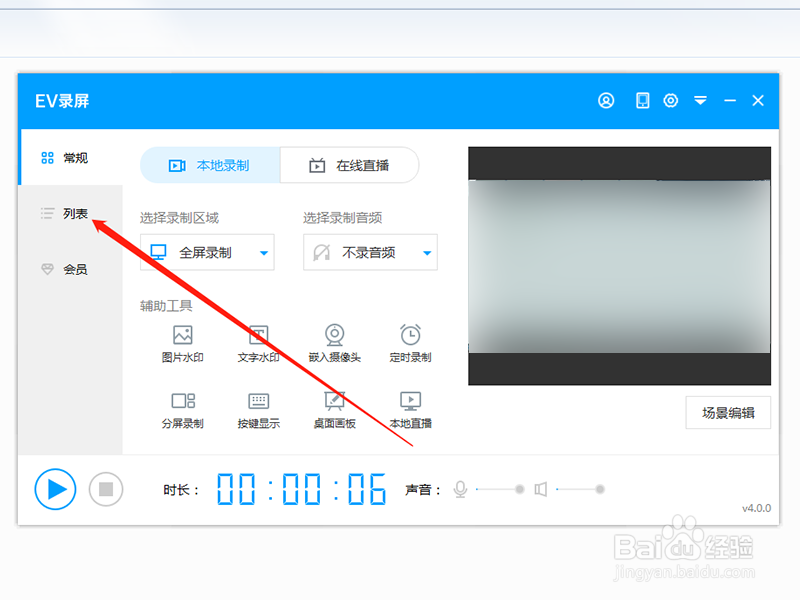Image resolution: width=800 pixels, height=600 pixels.
Task: Open 按键显示 keystroke display tool
Action: (259, 410)
